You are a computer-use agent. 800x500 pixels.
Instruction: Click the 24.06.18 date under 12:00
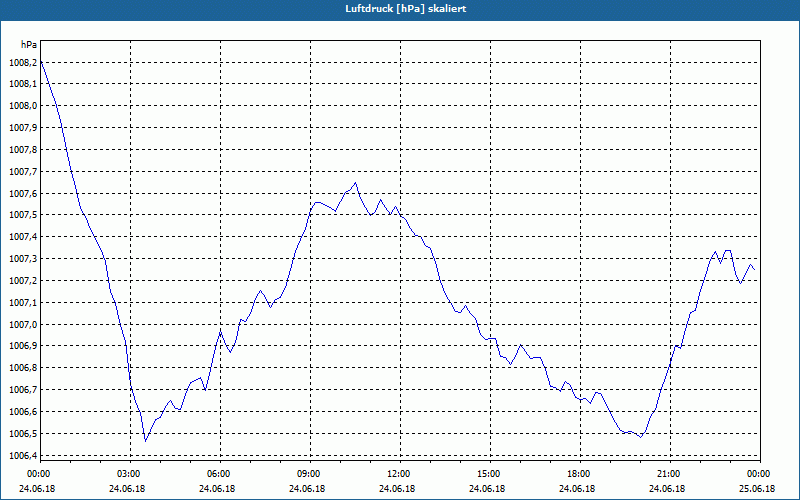pos(397,489)
